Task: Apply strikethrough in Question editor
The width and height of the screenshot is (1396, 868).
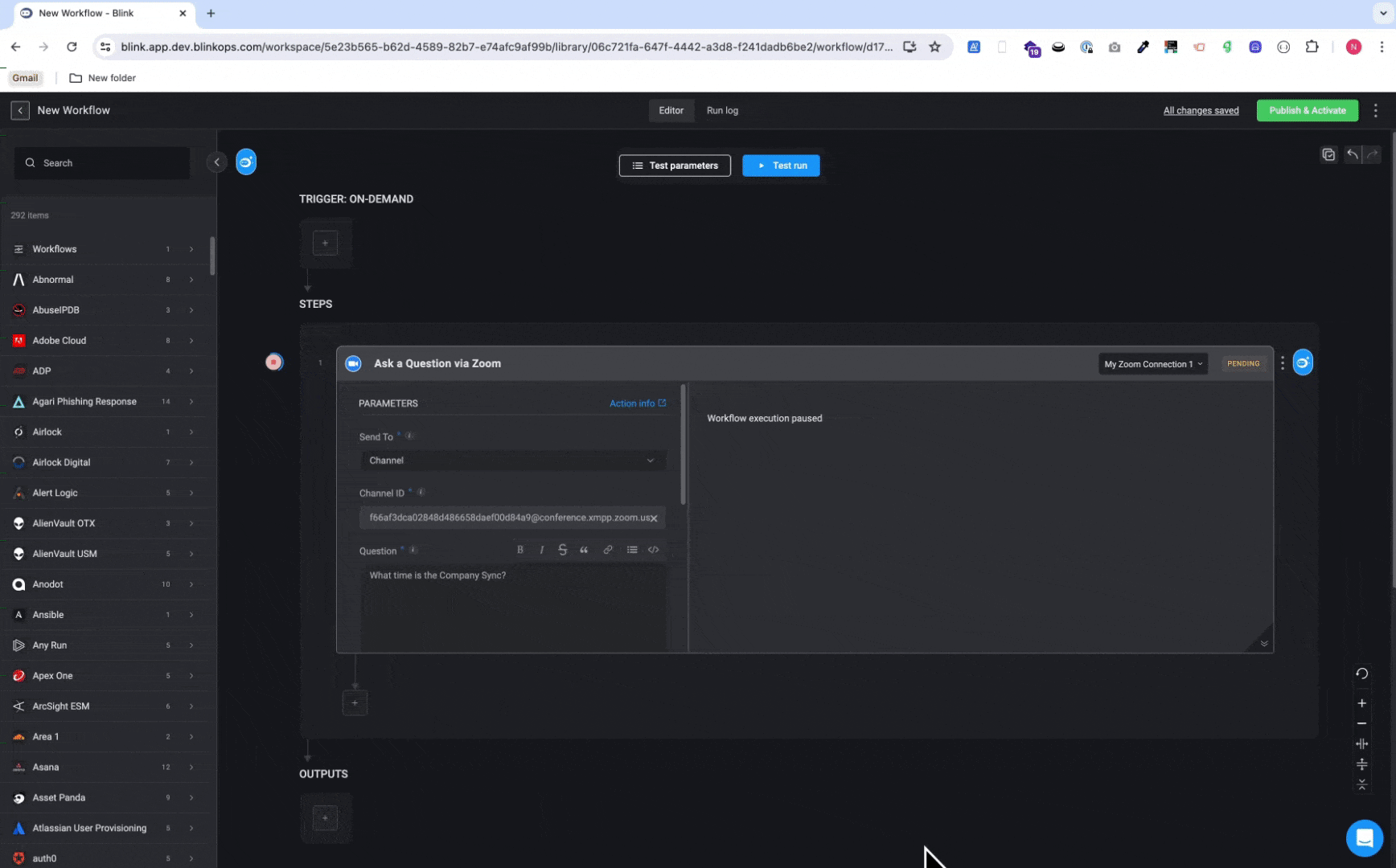Action: pos(563,550)
